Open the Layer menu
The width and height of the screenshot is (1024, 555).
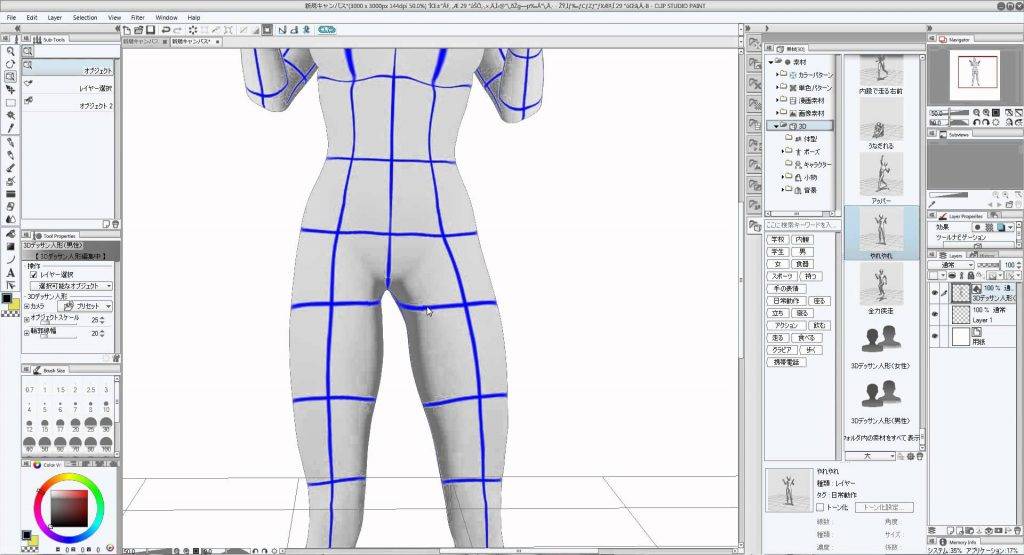(x=55, y=18)
